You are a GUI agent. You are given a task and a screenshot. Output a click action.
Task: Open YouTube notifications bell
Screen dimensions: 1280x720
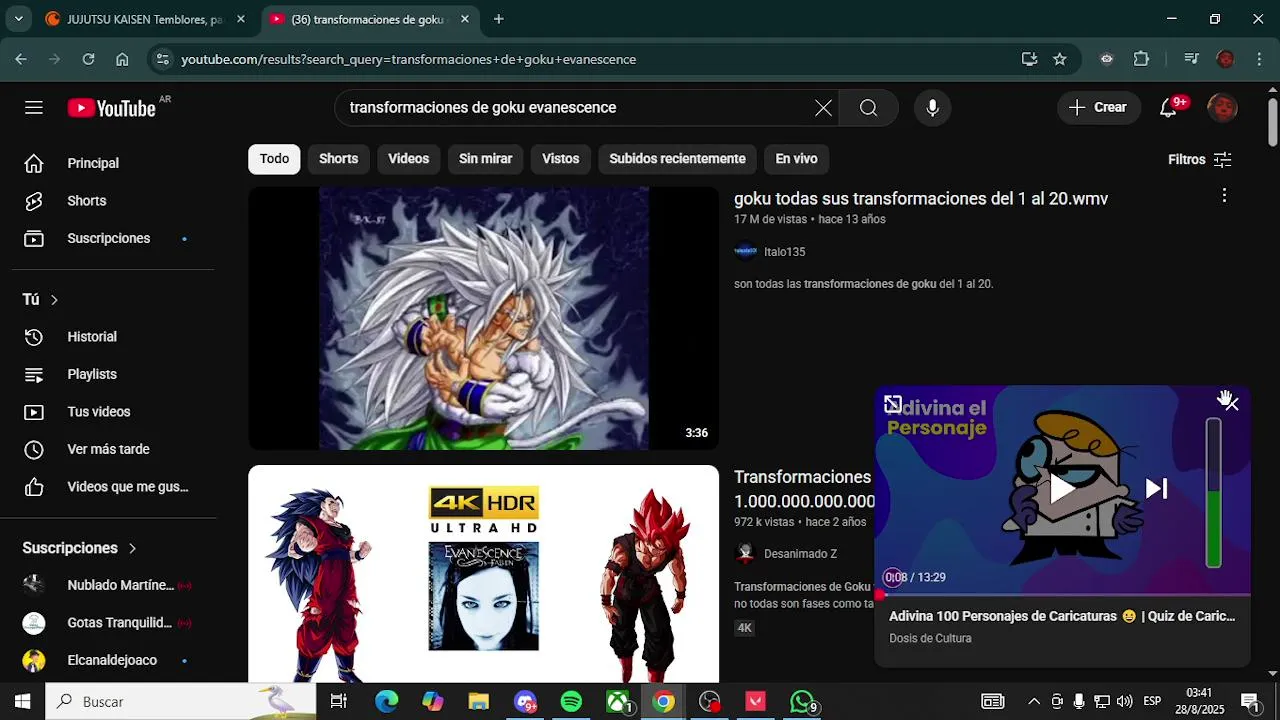[1169, 107]
